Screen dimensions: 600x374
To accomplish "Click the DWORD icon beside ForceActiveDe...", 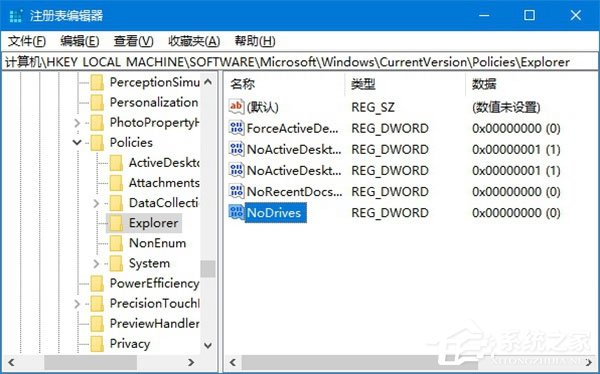I will point(236,127).
